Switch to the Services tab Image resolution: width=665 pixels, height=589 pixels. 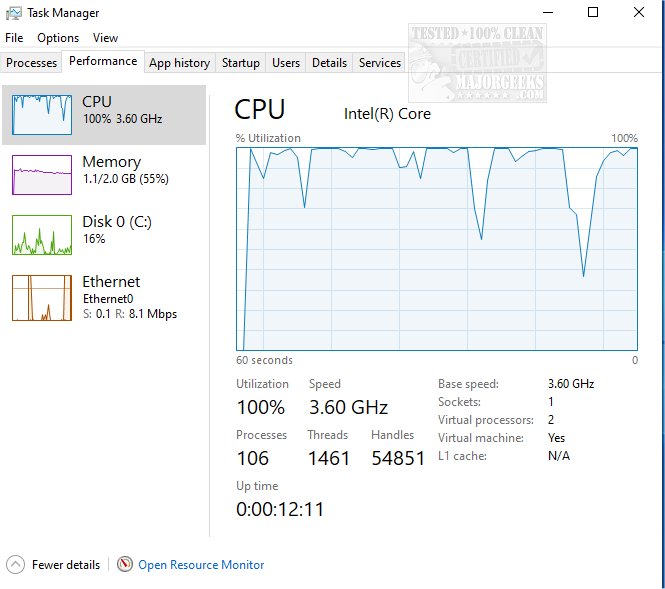(380, 63)
